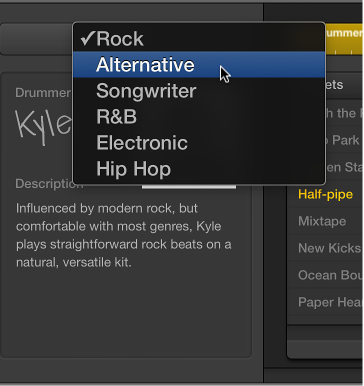Pick the Songwriter genre

[x=199, y=91]
